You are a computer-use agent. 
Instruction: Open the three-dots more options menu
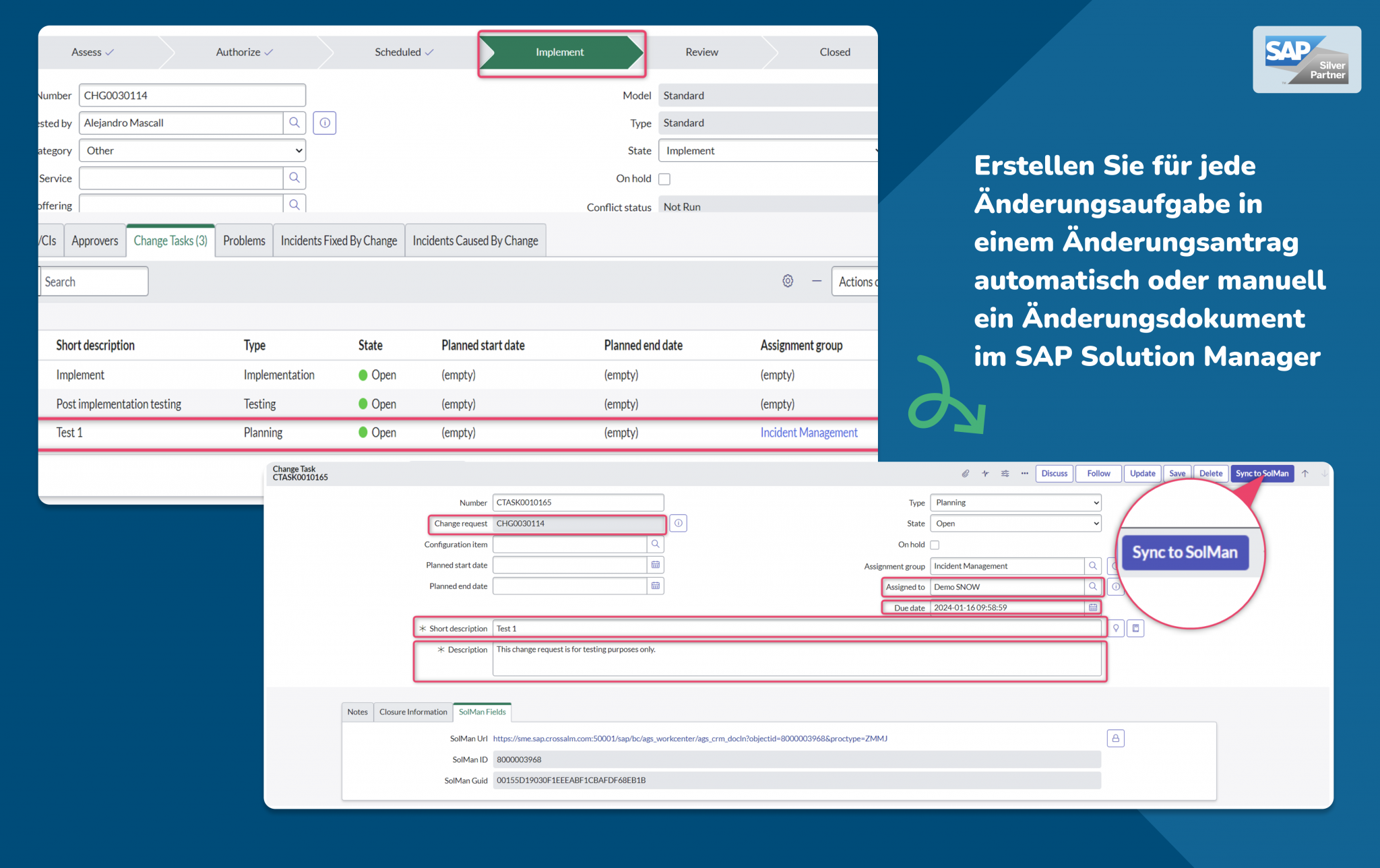click(x=1024, y=473)
